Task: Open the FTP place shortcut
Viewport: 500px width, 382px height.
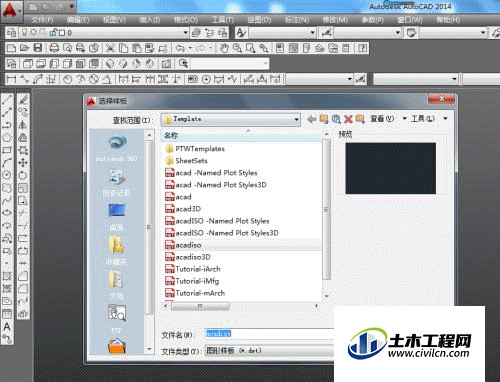Action: (116, 319)
